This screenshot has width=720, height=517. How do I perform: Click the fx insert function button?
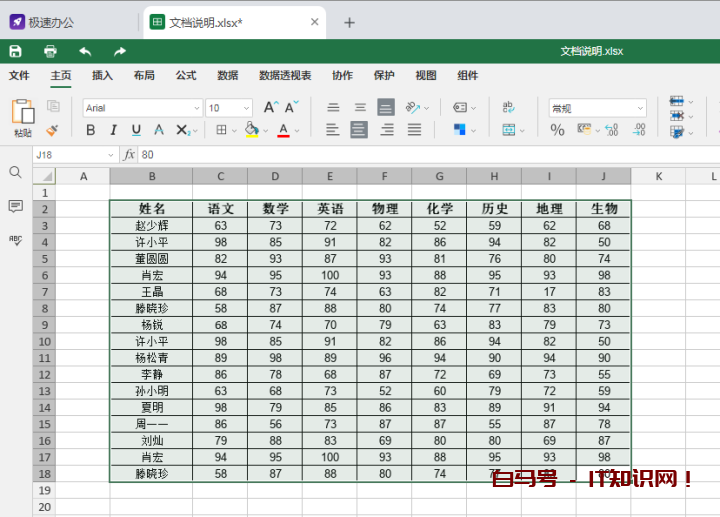point(129,155)
